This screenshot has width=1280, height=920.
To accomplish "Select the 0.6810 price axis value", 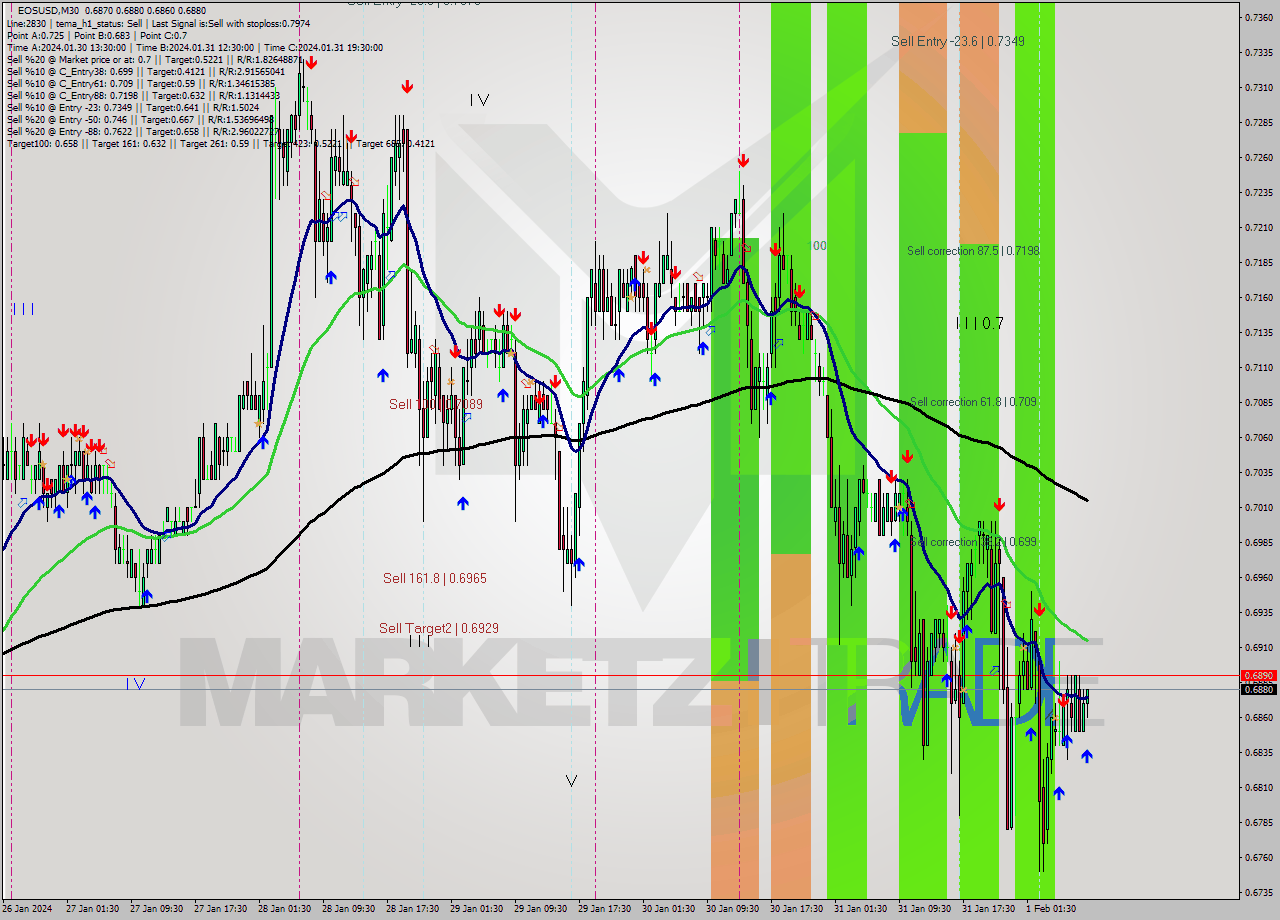I will (x=1258, y=788).
